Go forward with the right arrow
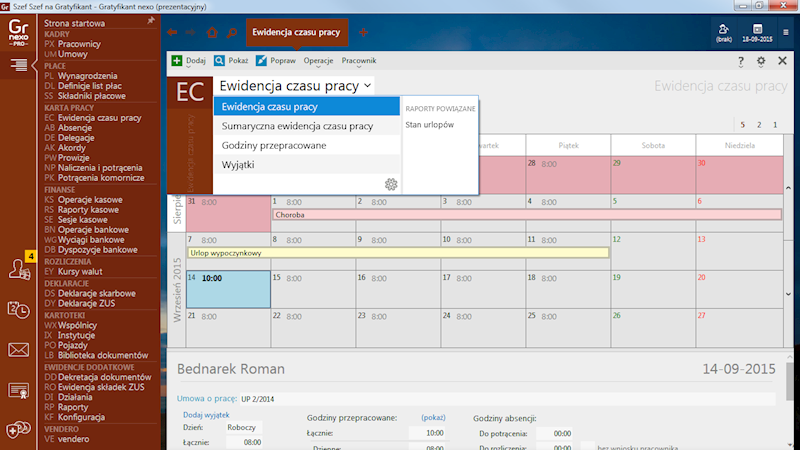The image size is (800, 450). point(190,32)
